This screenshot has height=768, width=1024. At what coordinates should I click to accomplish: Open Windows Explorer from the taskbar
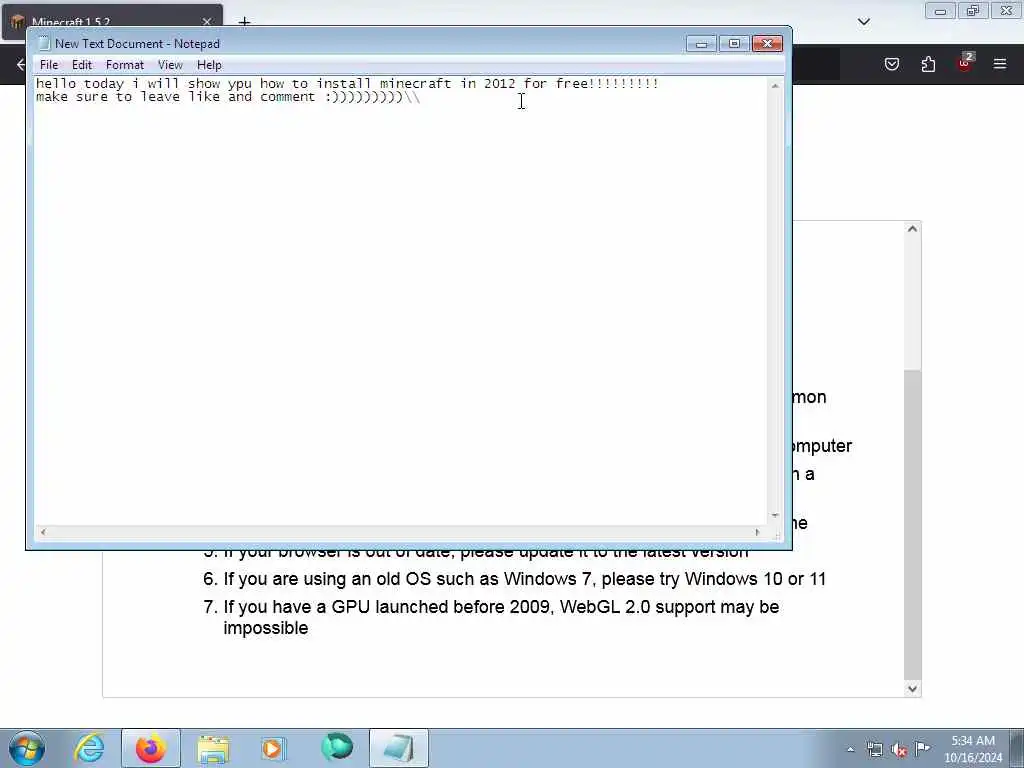pyautogui.click(x=213, y=748)
